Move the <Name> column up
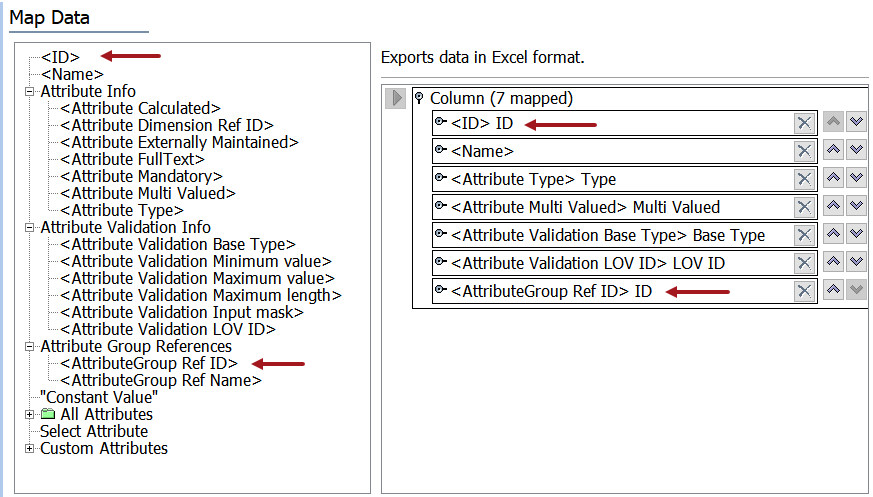This screenshot has width=873, height=497. point(833,151)
